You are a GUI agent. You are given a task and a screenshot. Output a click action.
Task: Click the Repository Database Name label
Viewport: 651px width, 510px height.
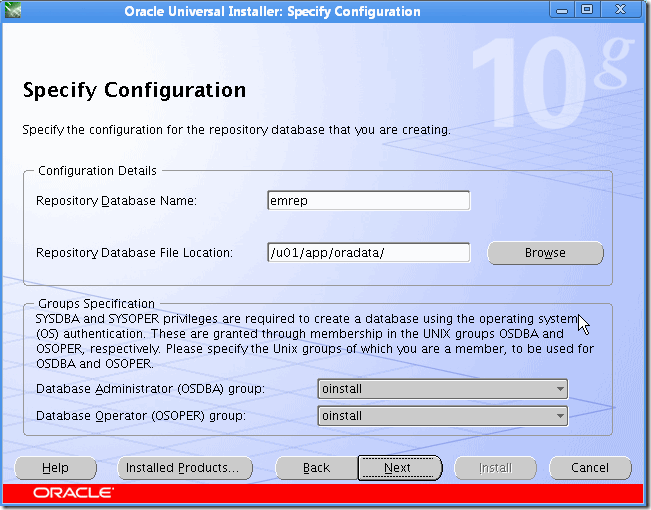pyautogui.click(x=116, y=201)
